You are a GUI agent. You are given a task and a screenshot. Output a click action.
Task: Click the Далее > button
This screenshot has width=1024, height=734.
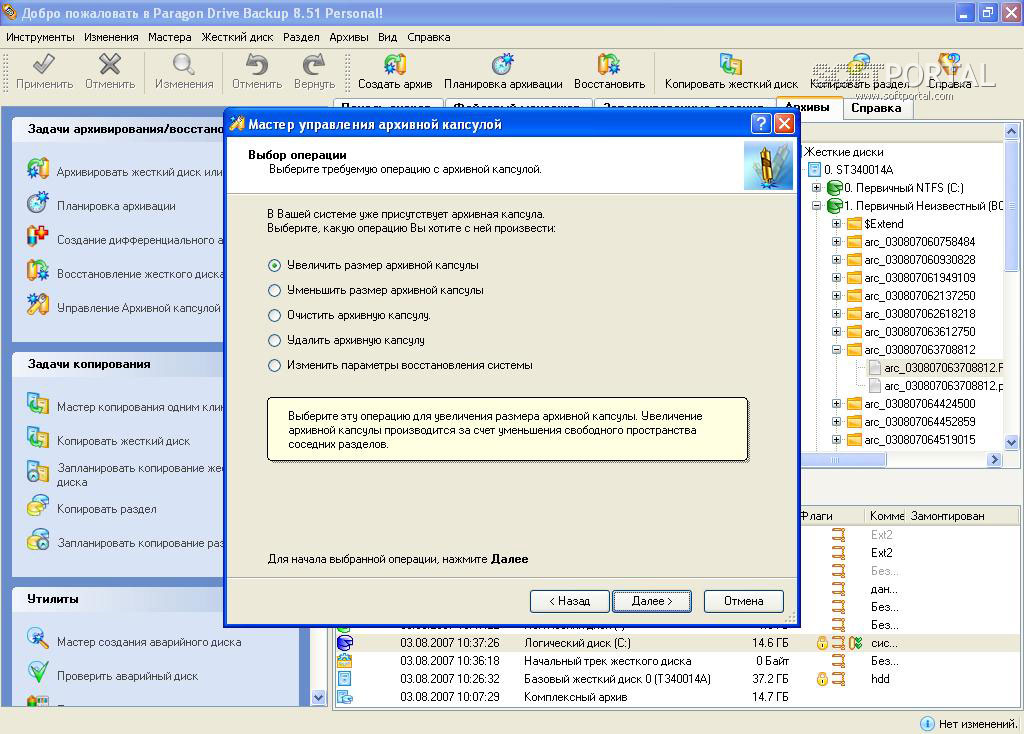click(652, 601)
